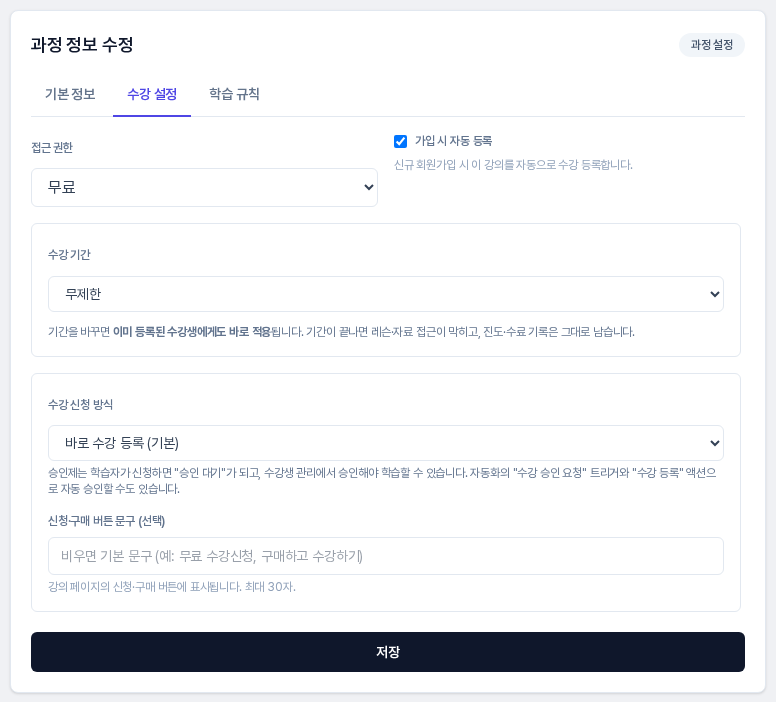Image resolution: width=776 pixels, height=702 pixels.
Task: Click the 신규 회원가입 시 description text
Action: pos(513,165)
